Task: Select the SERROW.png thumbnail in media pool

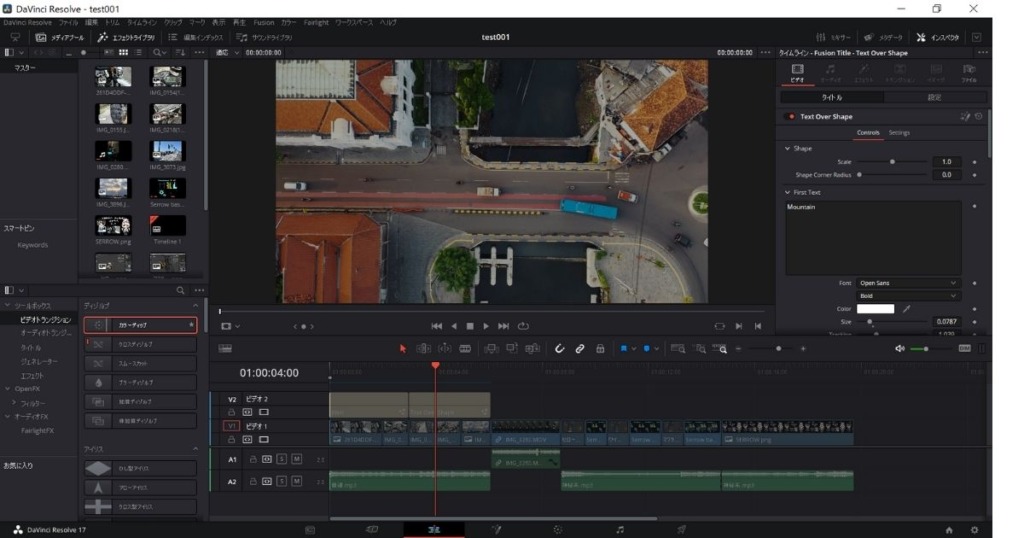Action: (x=113, y=227)
